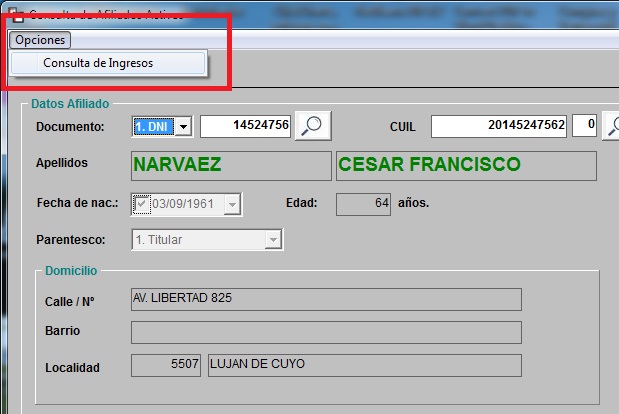Click the magnifier icon right of CUIL digit
Image resolution: width=619 pixels, height=414 pixels.
click(x=611, y=126)
